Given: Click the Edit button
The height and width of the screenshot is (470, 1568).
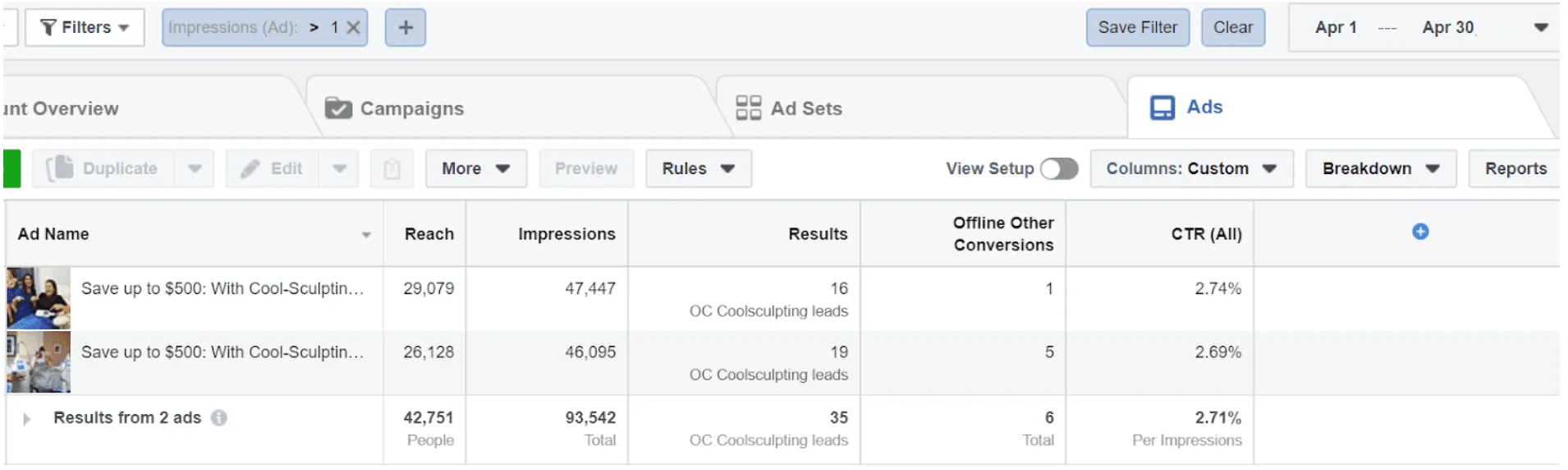Looking at the screenshot, I should coord(272,168).
